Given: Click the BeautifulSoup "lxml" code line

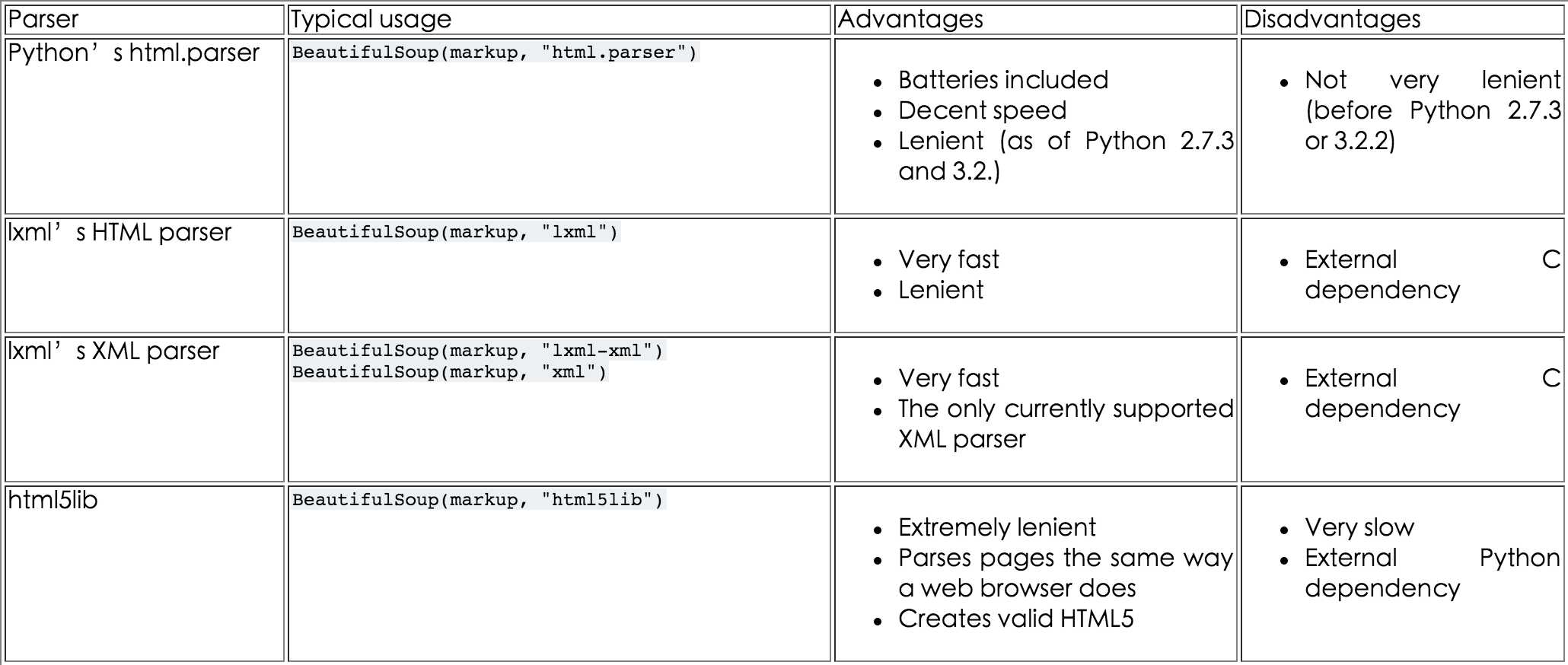Looking at the screenshot, I should pyautogui.click(x=455, y=232).
